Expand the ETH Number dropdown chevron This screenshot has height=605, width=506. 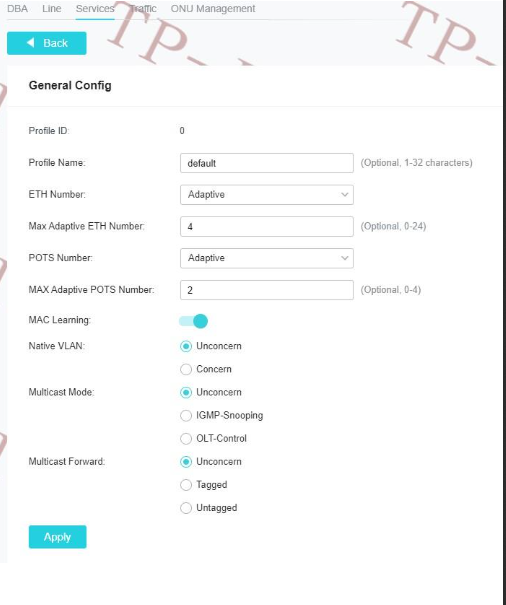345,194
